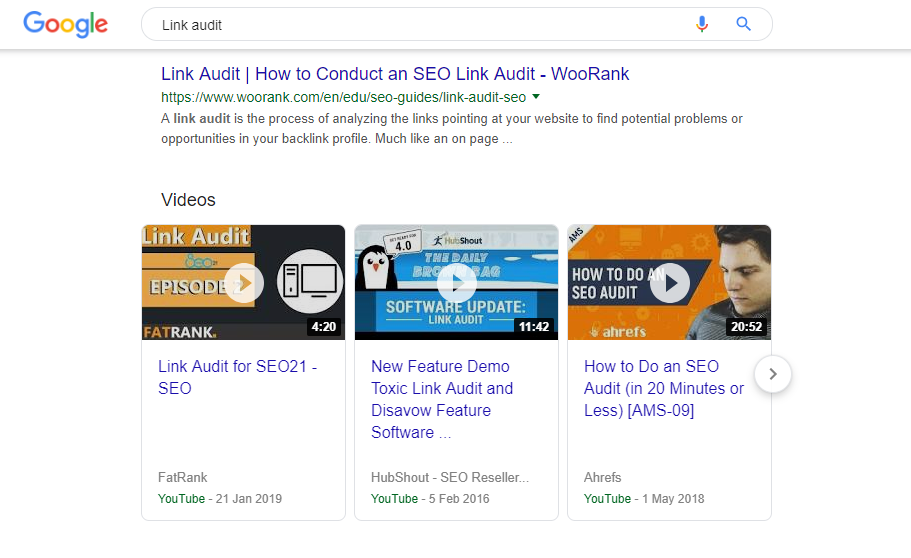Click the Ahrefs channel name
Viewport: 911px width, 558px height.
click(602, 477)
